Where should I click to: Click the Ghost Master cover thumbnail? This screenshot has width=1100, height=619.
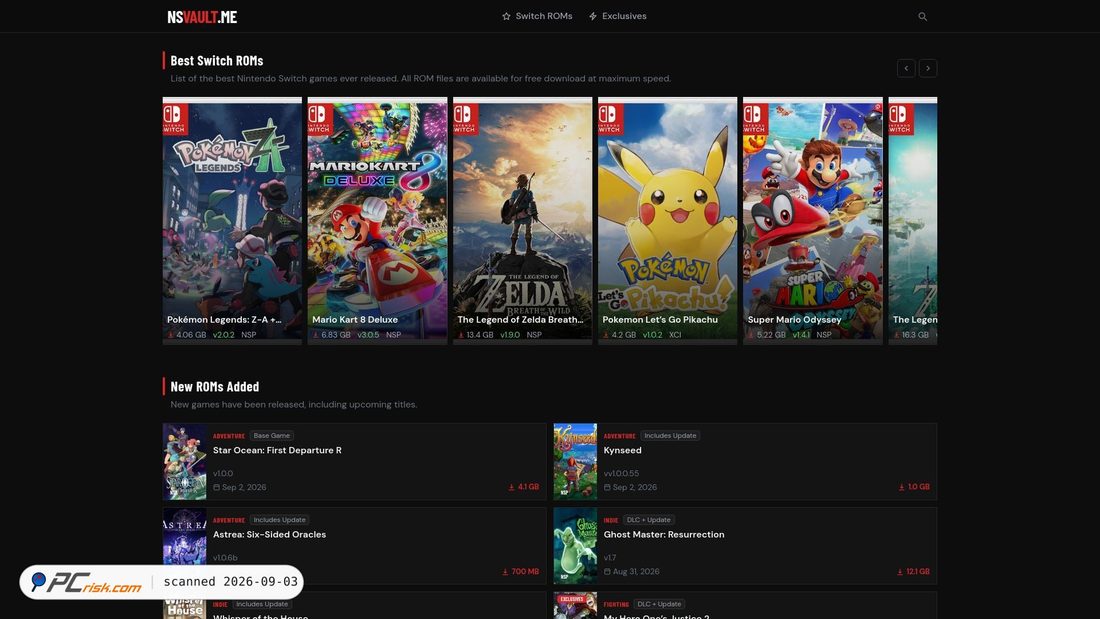click(575, 546)
